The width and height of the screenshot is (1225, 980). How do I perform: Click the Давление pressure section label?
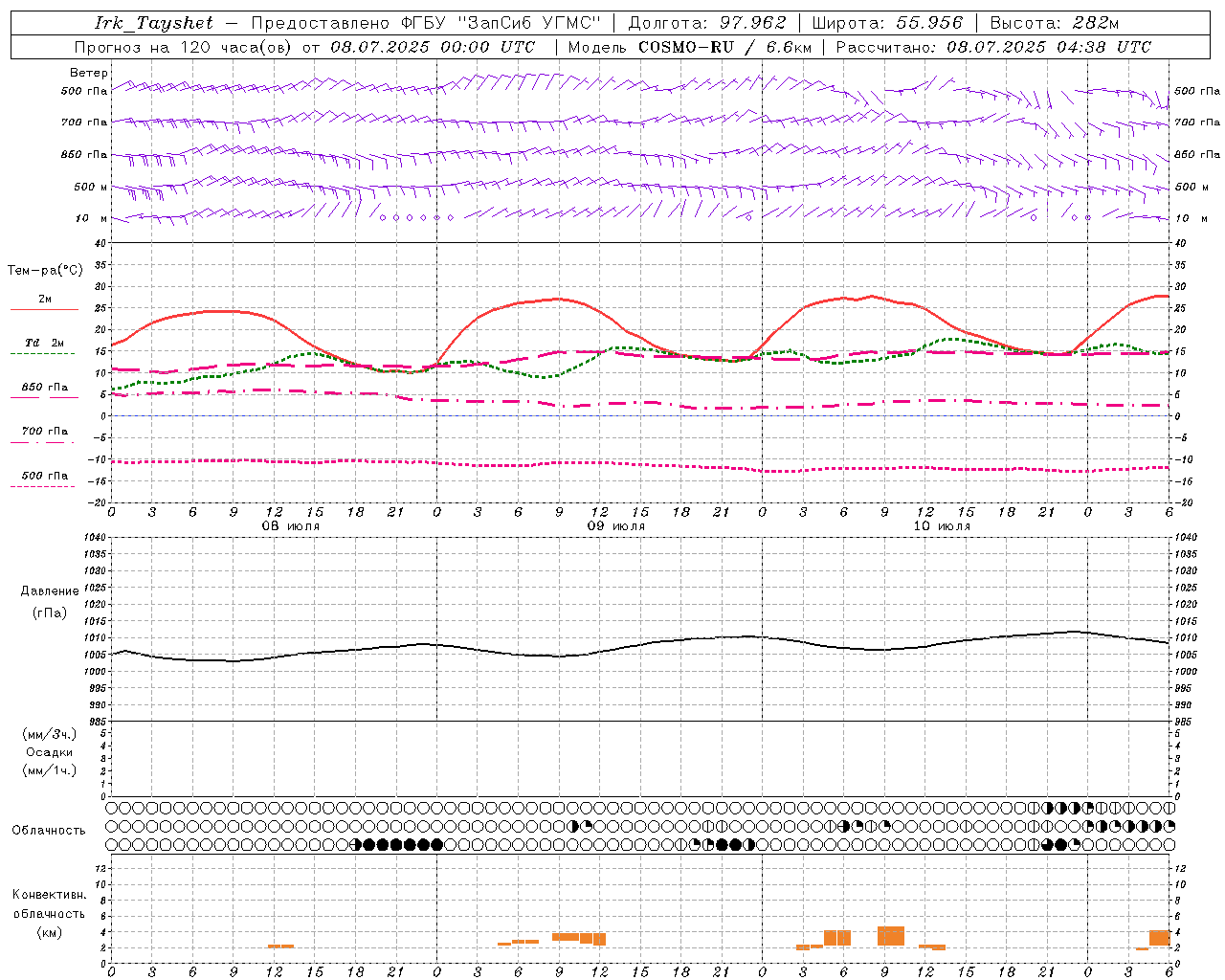click(x=50, y=591)
